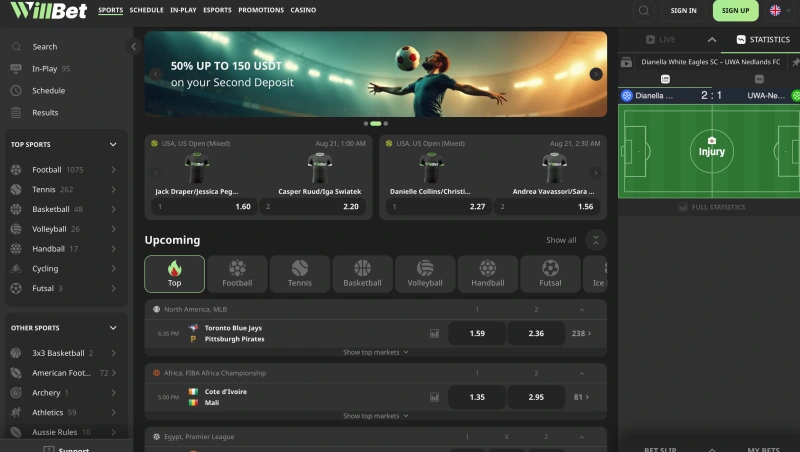Open the Results section in the sidebar

[x=45, y=113]
